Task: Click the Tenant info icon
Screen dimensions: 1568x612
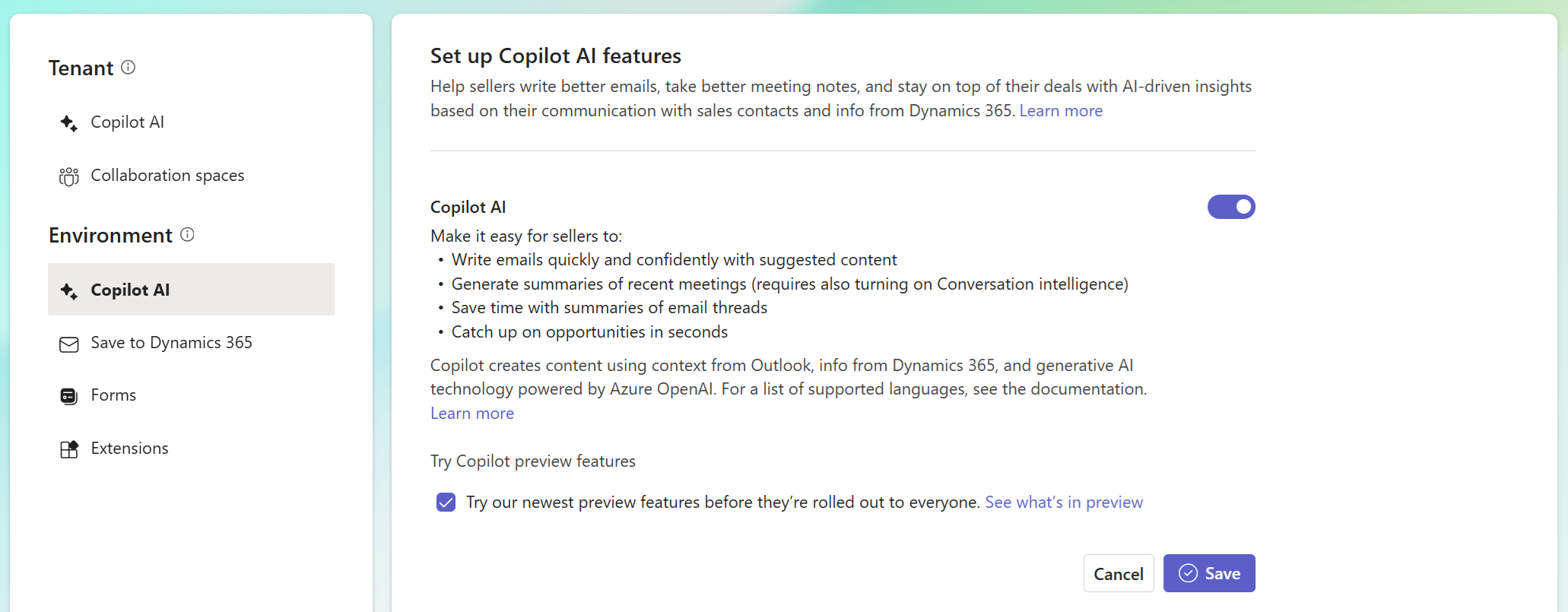Action: (x=129, y=68)
